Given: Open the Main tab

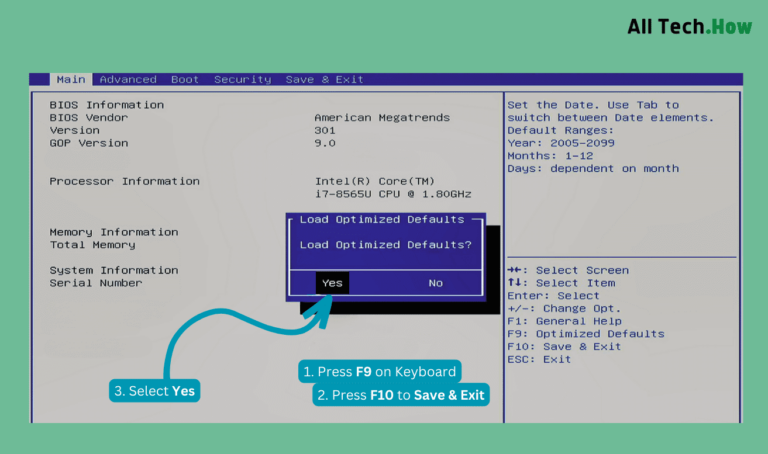Looking at the screenshot, I should (x=70, y=80).
